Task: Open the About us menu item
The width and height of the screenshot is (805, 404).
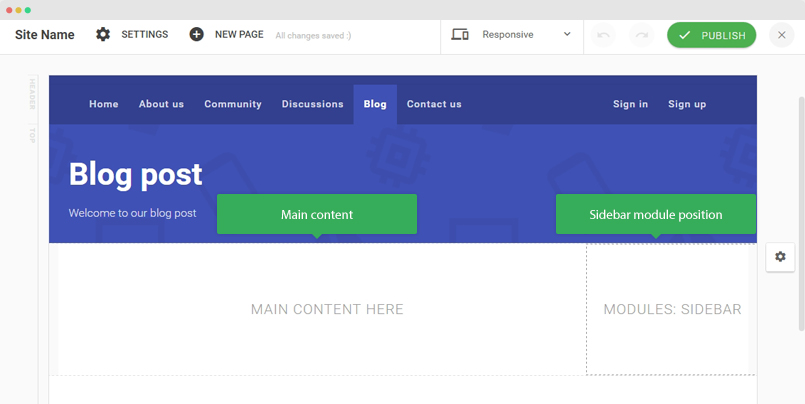Action: (x=161, y=104)
